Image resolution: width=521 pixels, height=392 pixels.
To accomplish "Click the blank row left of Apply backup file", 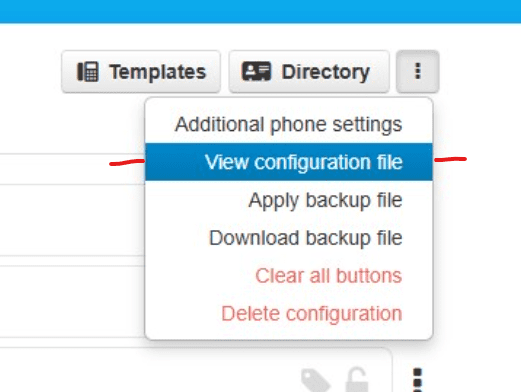I will [x=72, y=220].
